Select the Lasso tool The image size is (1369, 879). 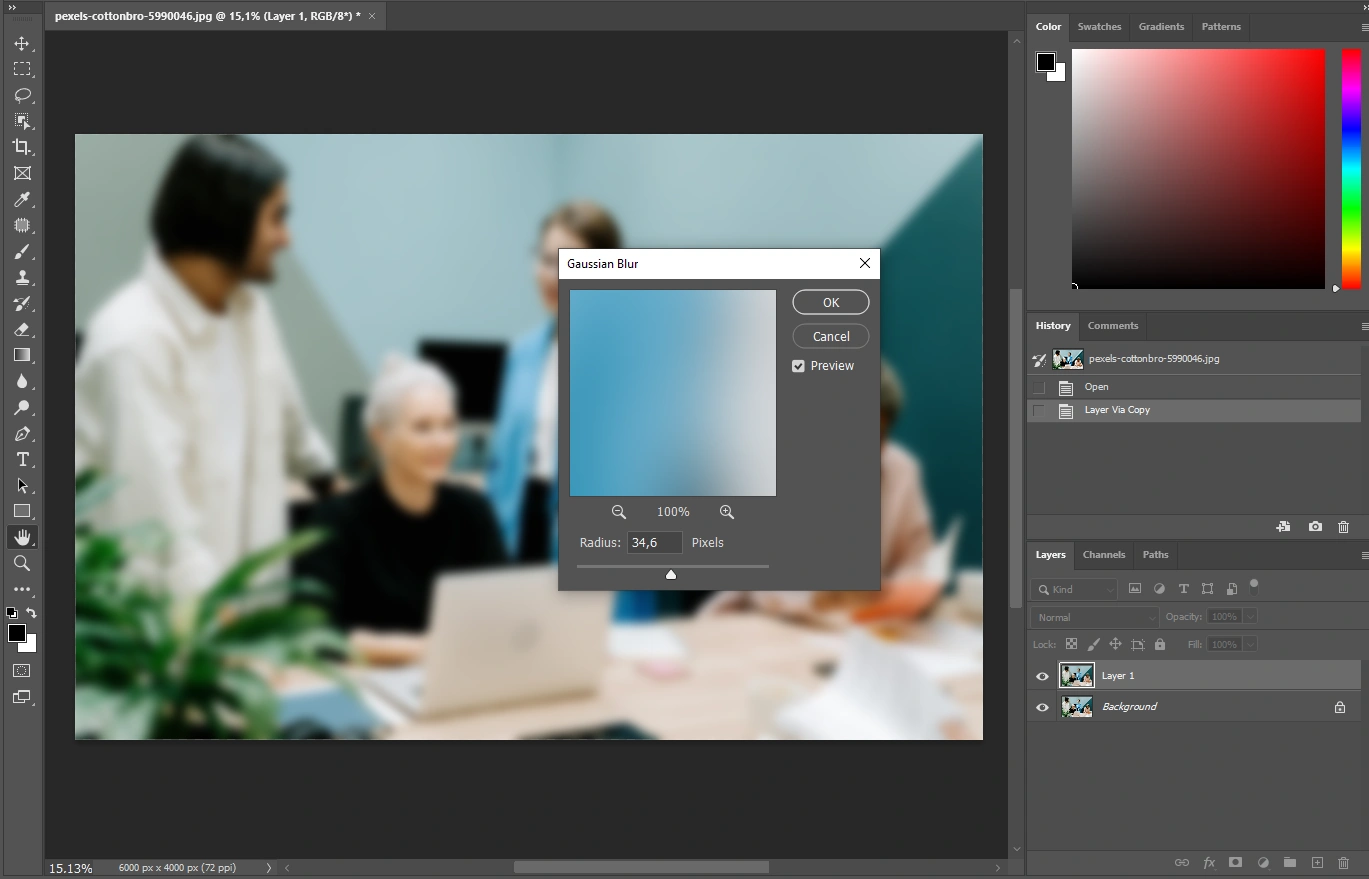[22, 96]
